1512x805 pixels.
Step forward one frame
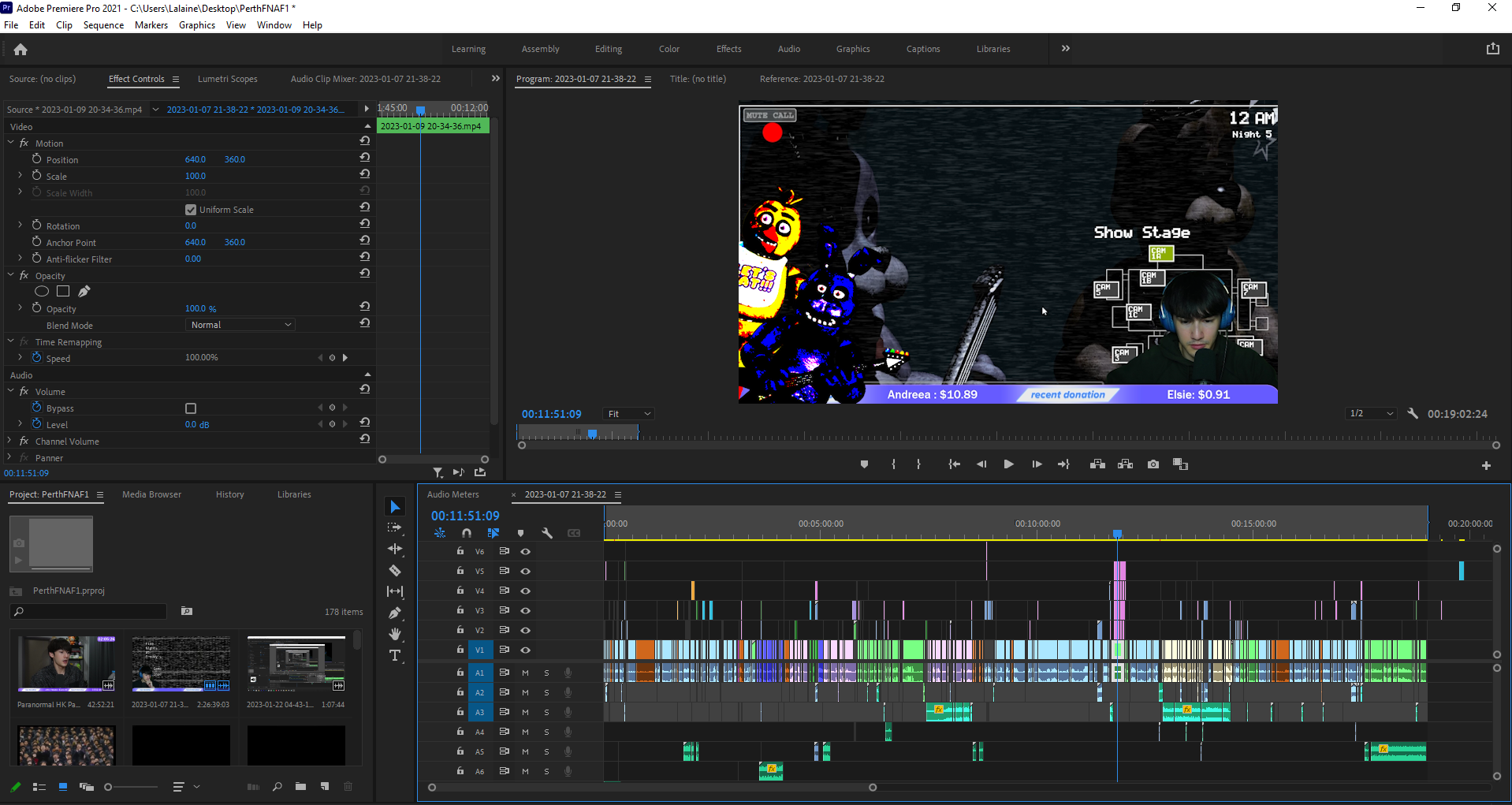click(1037, 464)
